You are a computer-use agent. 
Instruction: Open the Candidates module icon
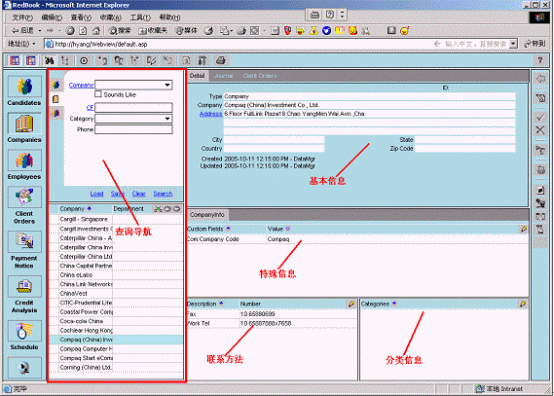click(x=24, y=87)
